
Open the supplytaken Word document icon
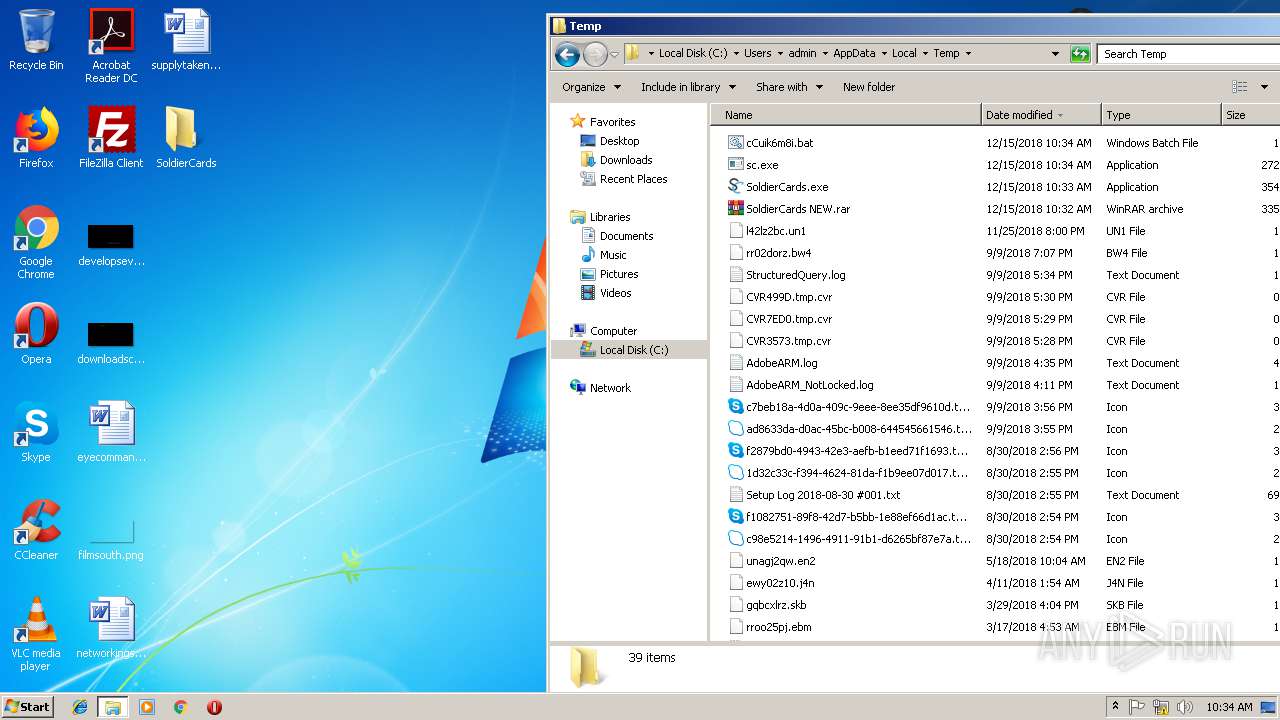[x=186, y=40]
